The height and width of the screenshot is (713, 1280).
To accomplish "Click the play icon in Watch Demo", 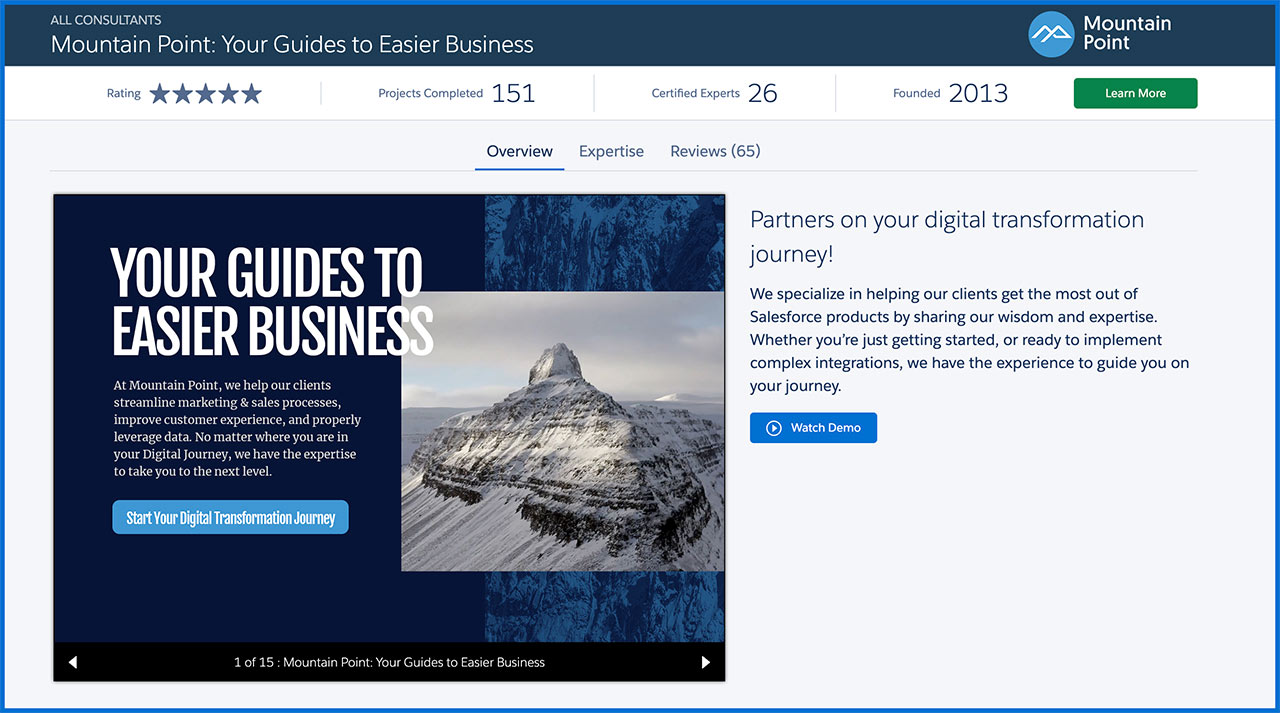I will pos(774,428).
